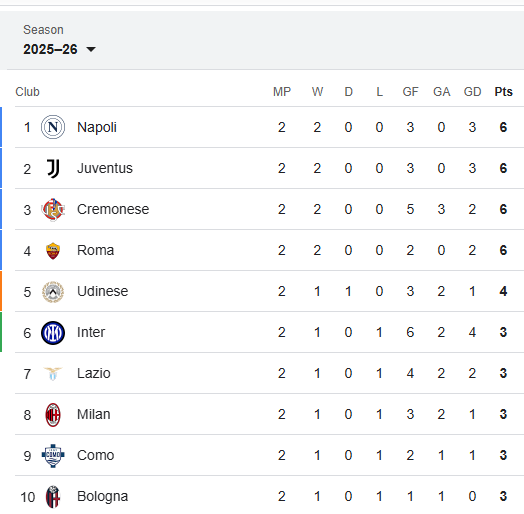Click the Bologna club badge
The height and width of the screenshot is (514, 524).
[53, 497]
